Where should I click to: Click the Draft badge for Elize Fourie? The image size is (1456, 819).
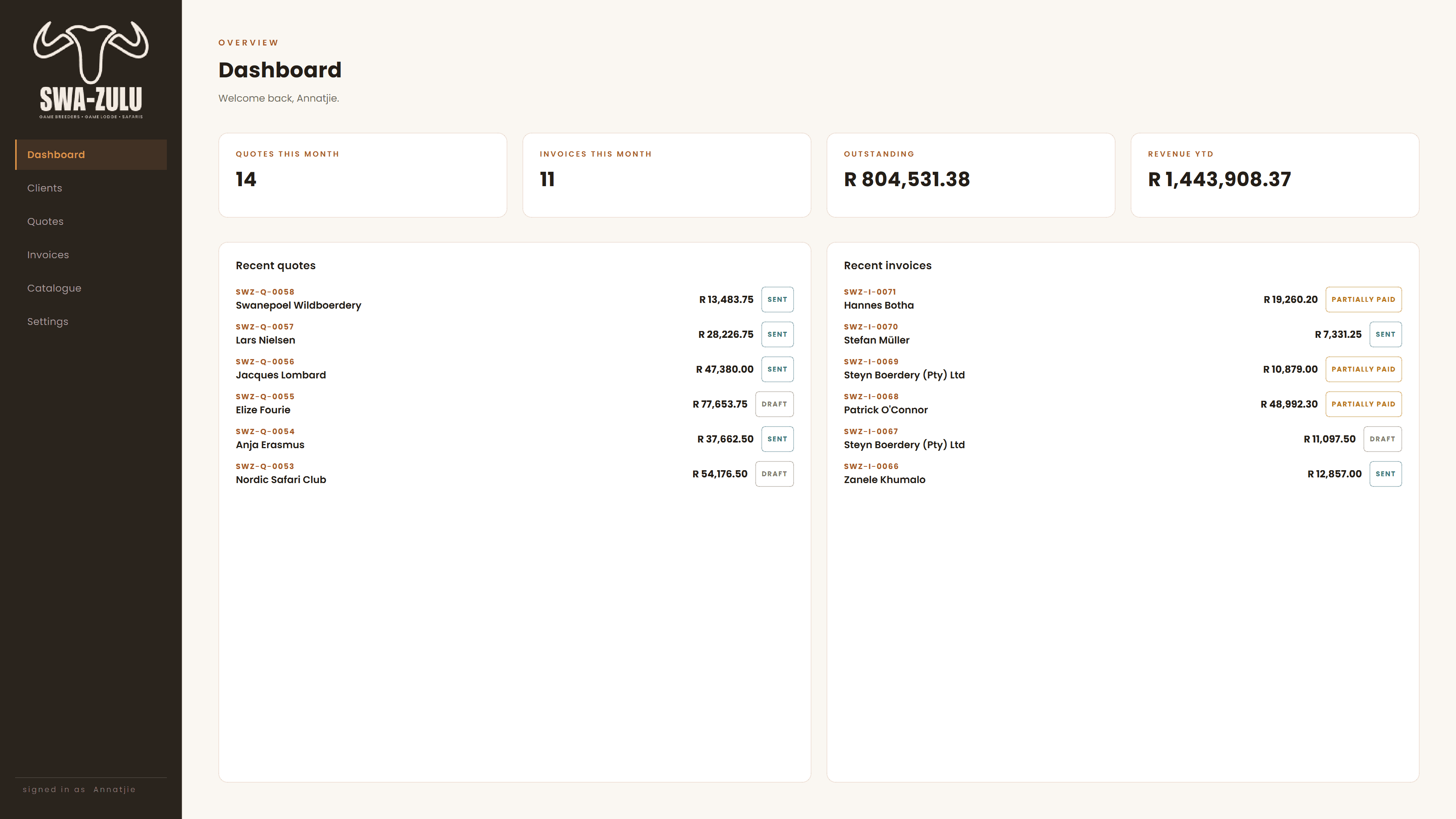pos(774,404)
